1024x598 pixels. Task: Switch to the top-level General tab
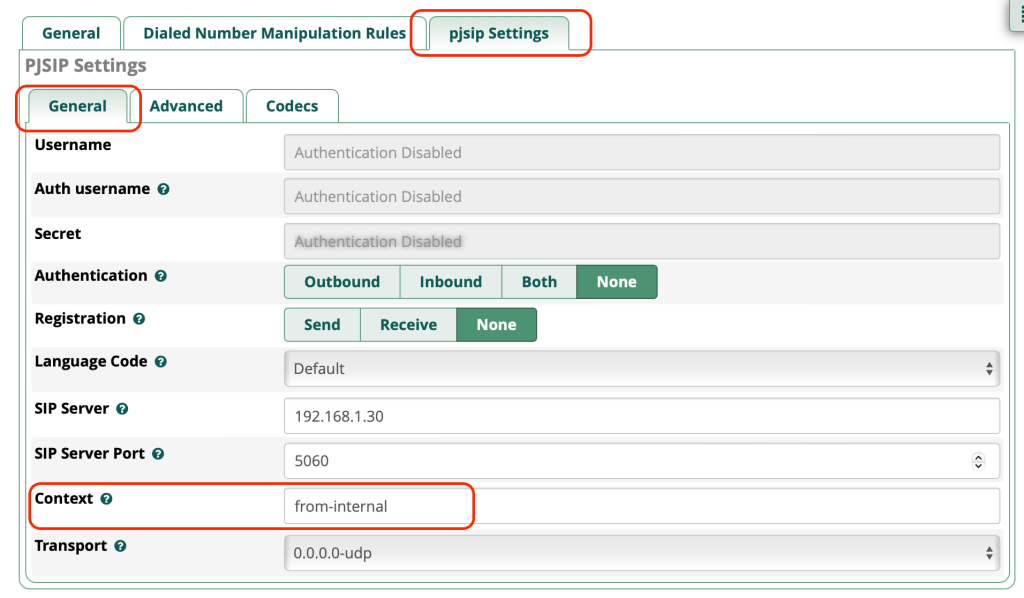(x=71, y=33)
